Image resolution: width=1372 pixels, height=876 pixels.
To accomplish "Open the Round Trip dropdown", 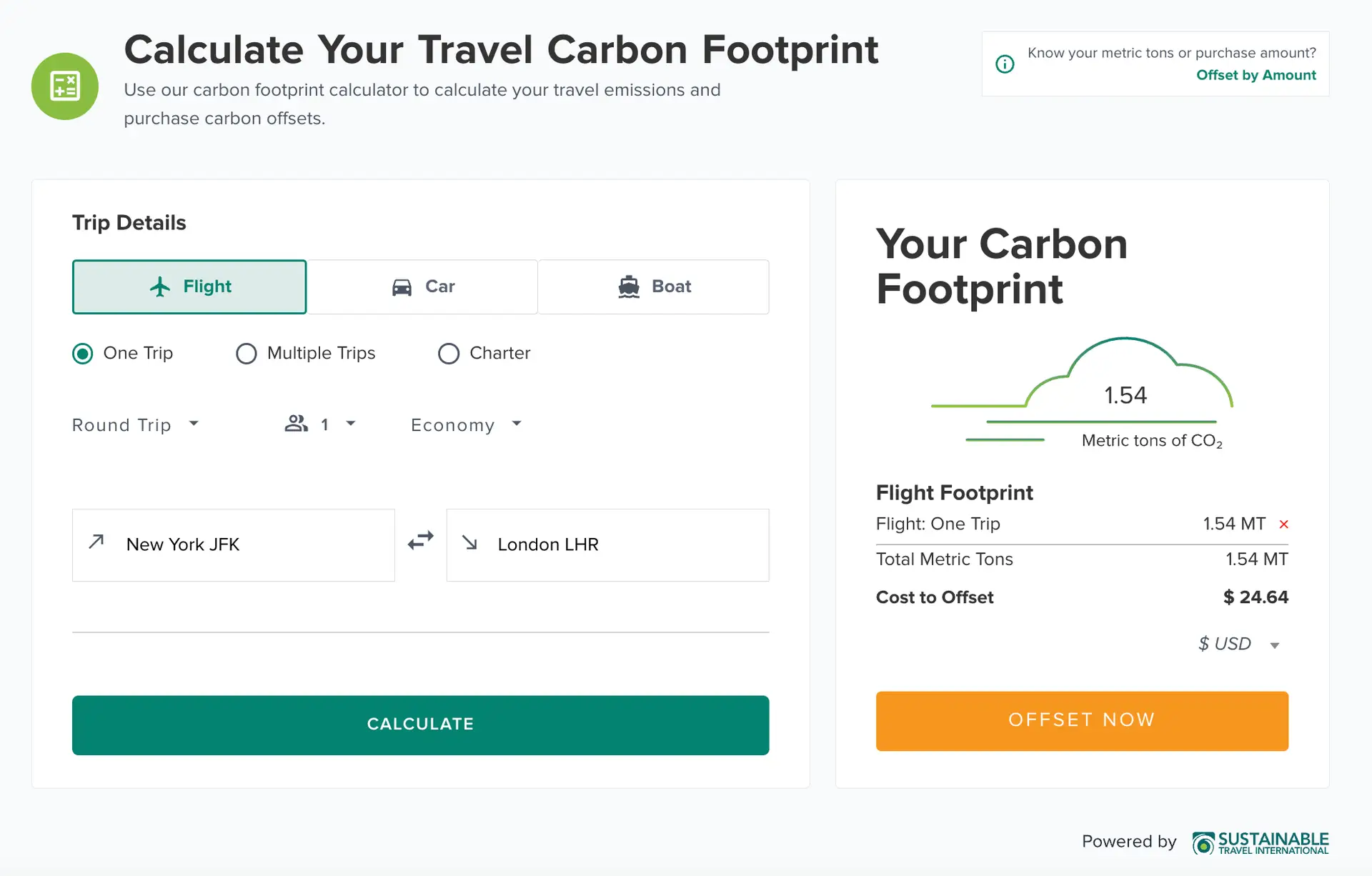I will 136,425.
